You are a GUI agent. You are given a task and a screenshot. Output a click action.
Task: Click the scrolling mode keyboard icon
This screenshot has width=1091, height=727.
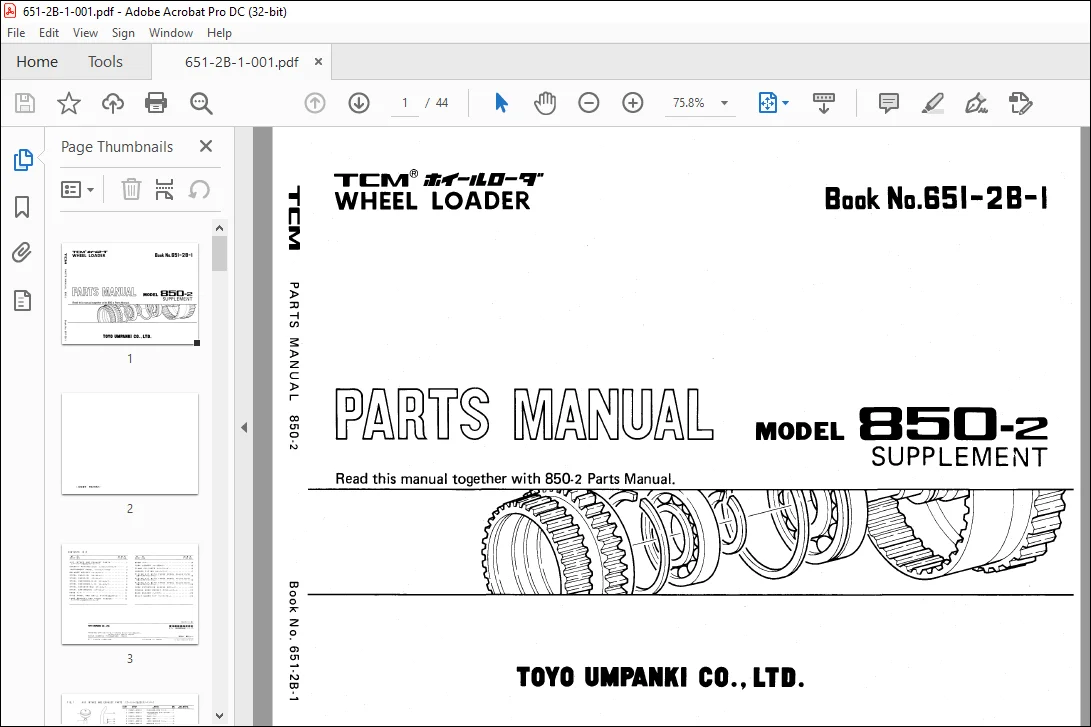click(x=824, y=103)
